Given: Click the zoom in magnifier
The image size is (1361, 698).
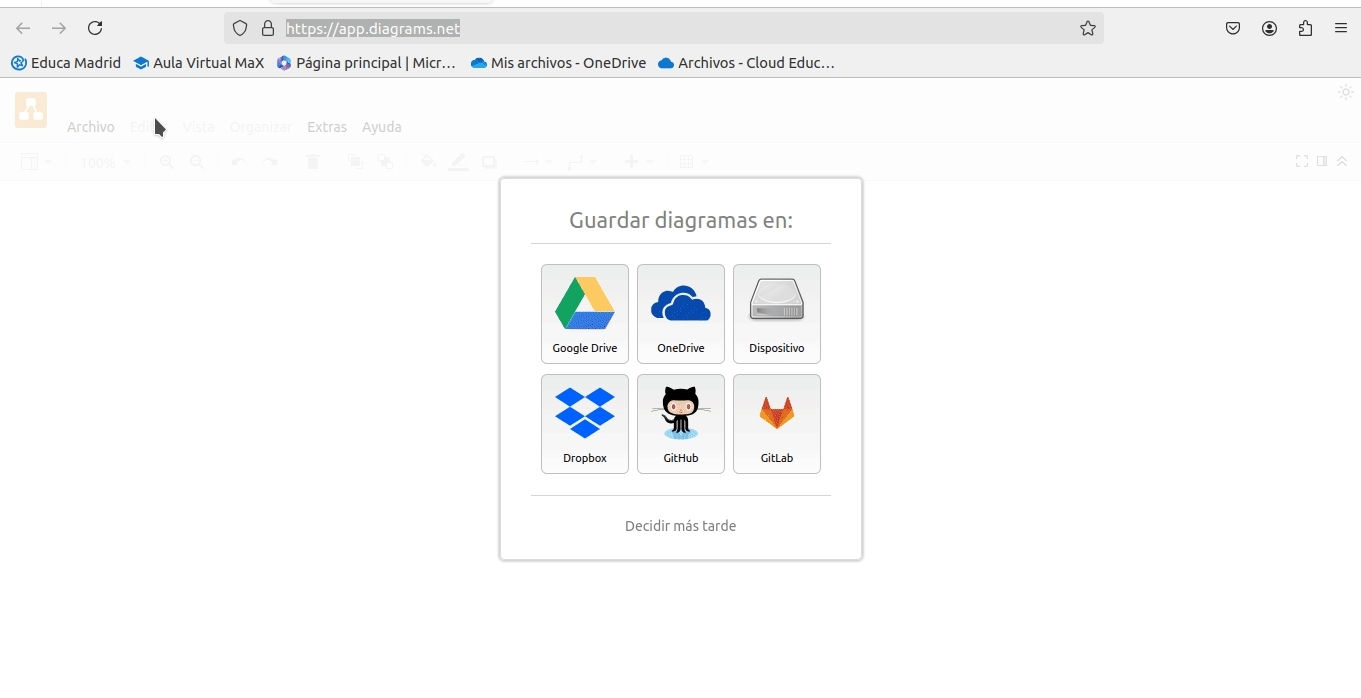Looking at the screenshot, I should click(167, 162).
